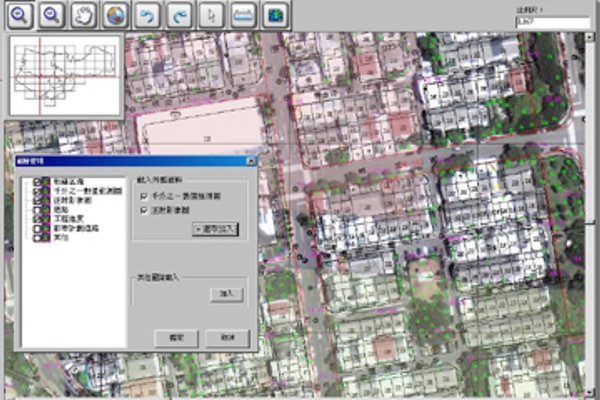The width and height of the screenshot is (600, 400).
Task: Click green layer icon beside 都市計劃道路 row
Action: (x=46, y=229)
